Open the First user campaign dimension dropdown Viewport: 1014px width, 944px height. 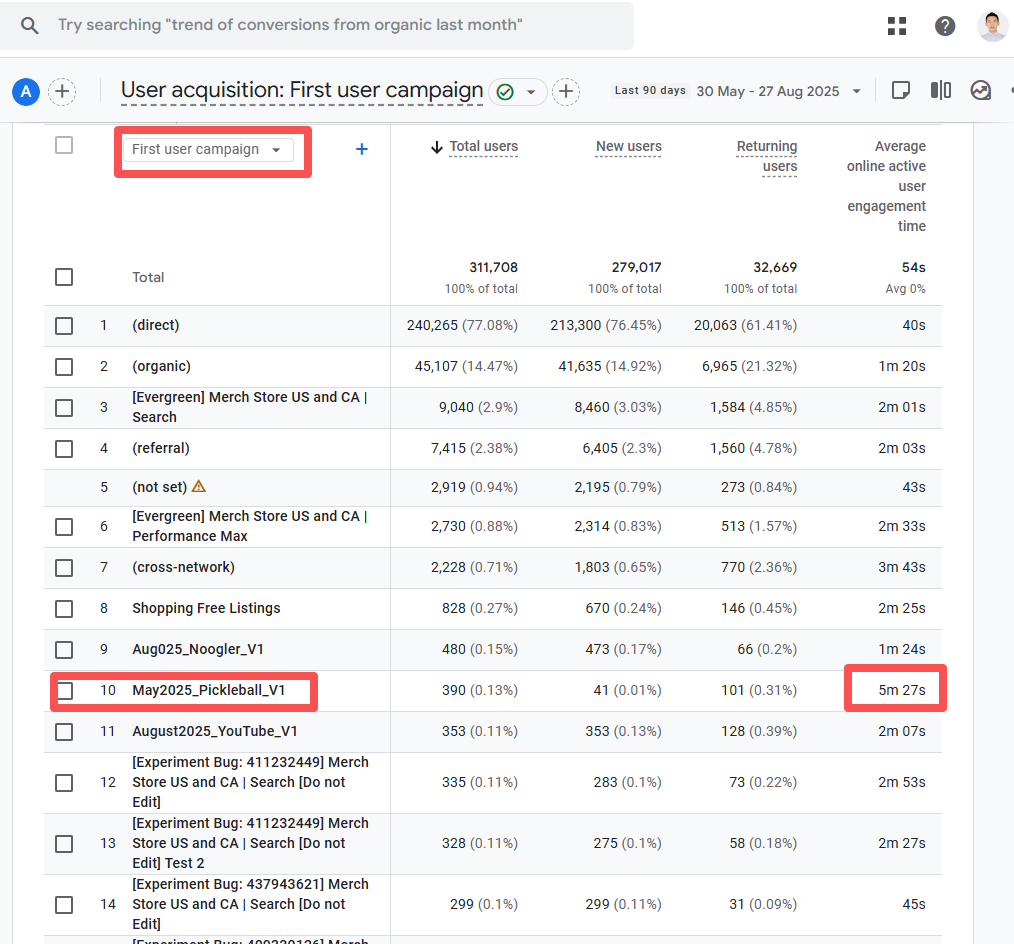tap(208, 150)
